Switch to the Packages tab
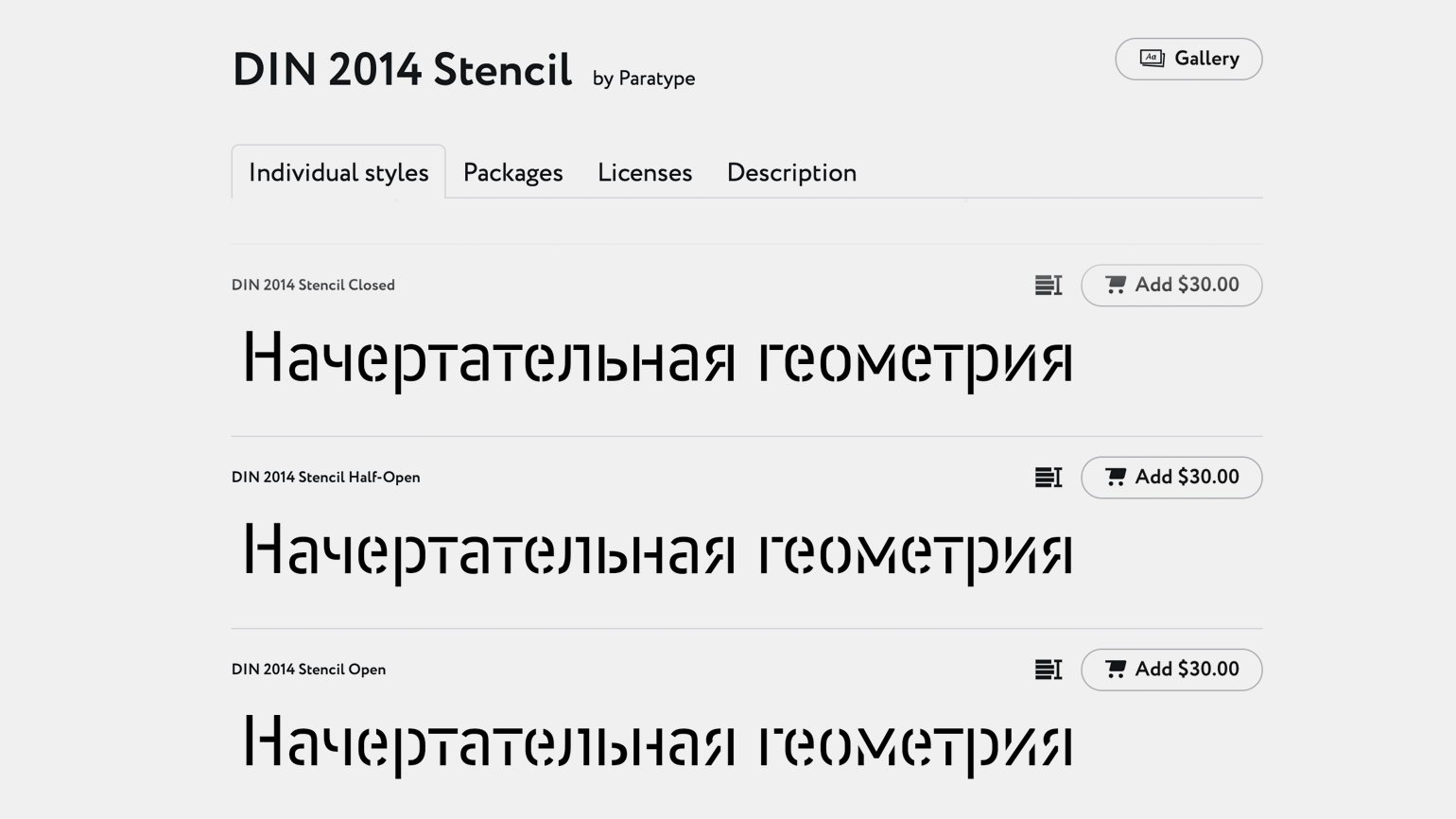Screen dimensions: 1456x819 512,172
